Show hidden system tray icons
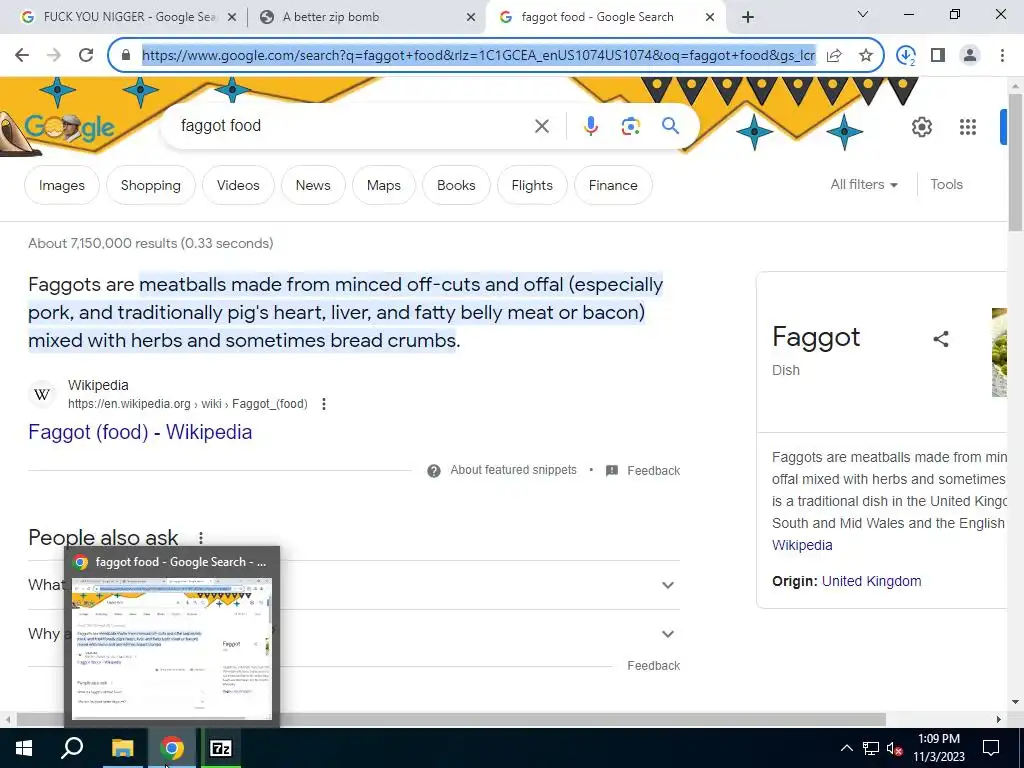Image resolution: width=1024 pixels, height=768 pixels. click(x=846, y=748)
